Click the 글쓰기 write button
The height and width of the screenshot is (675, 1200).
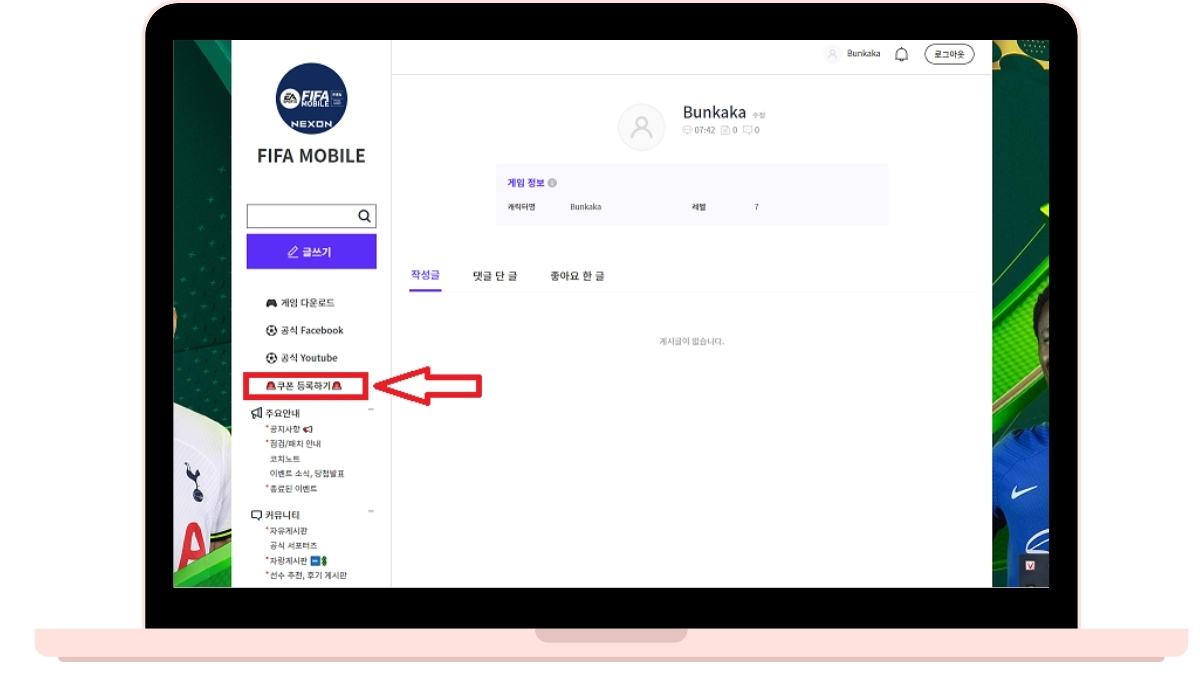311,252
